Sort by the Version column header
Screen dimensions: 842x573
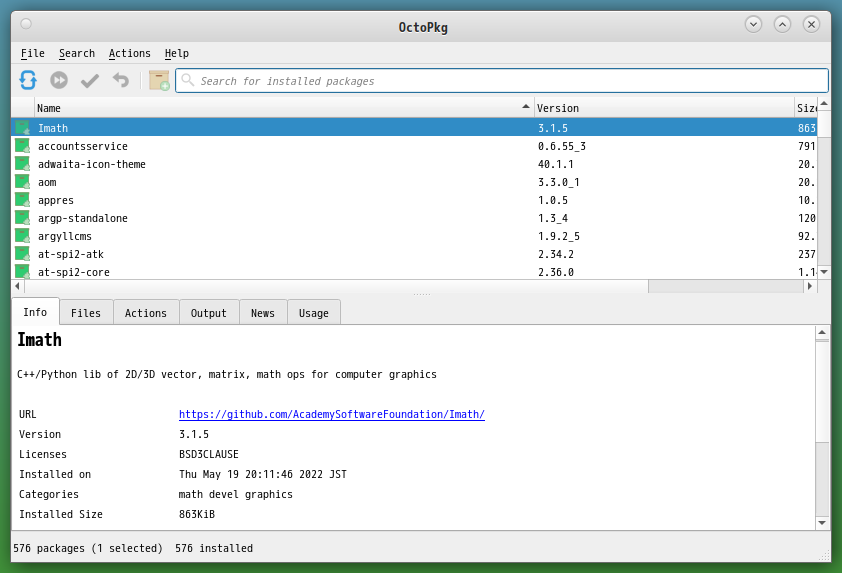[664, 108]
